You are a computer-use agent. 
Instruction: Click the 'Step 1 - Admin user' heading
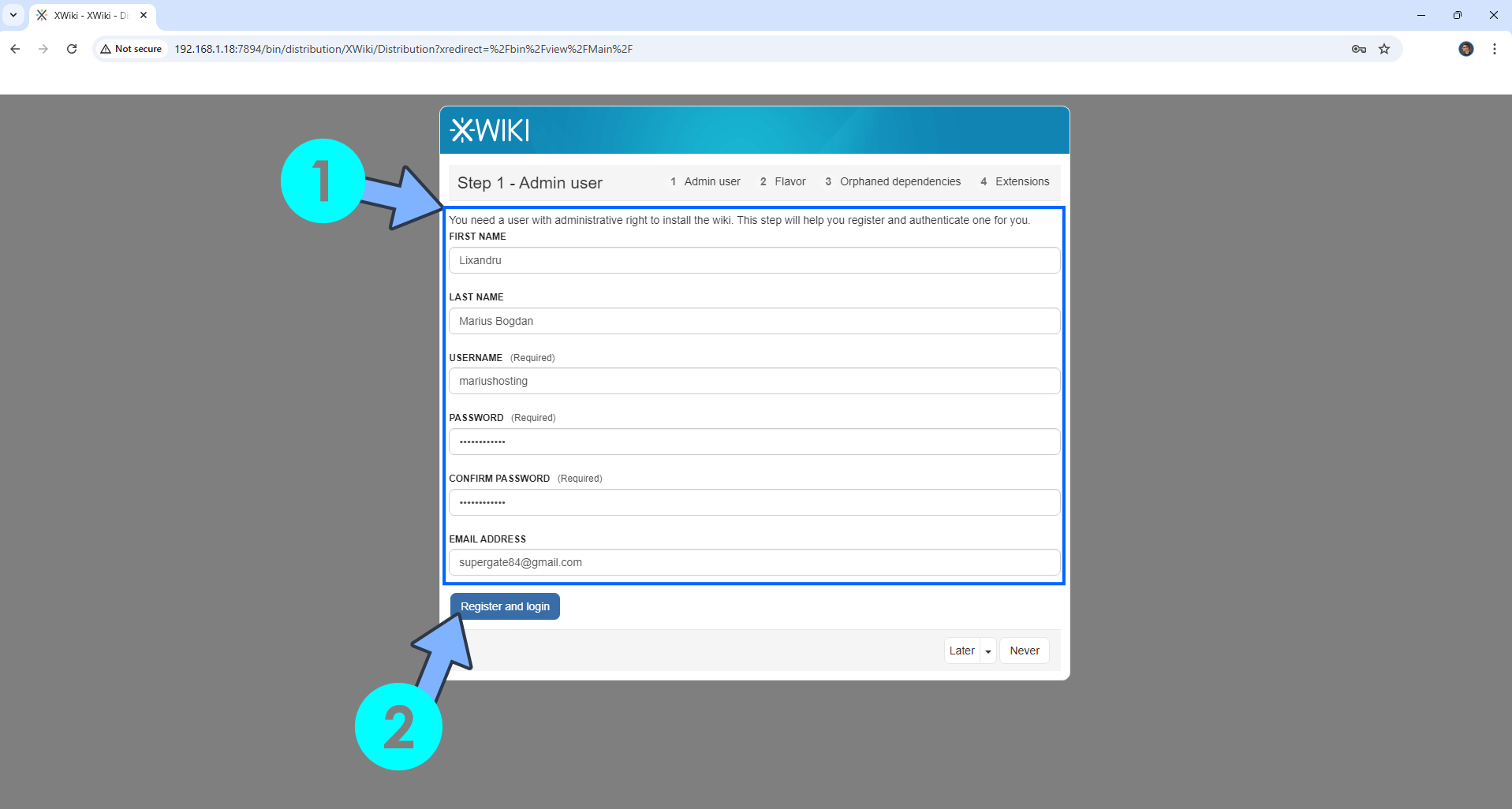coord(530,183)
